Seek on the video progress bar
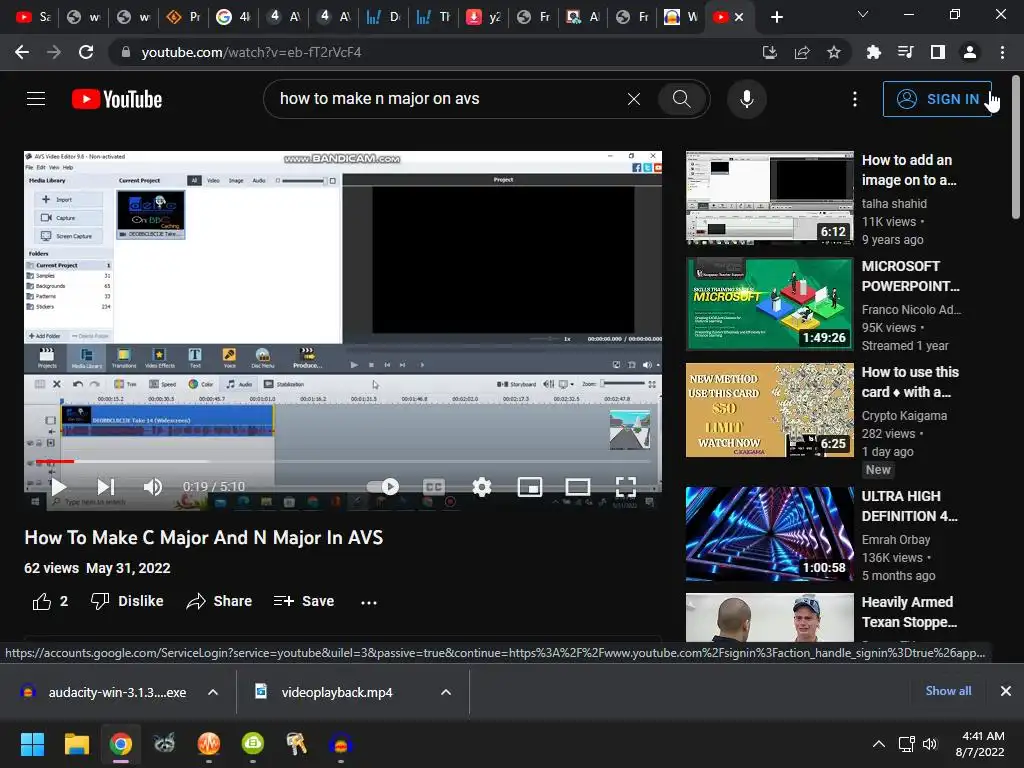Screen dimensions: 1024x768 point(343,461)
